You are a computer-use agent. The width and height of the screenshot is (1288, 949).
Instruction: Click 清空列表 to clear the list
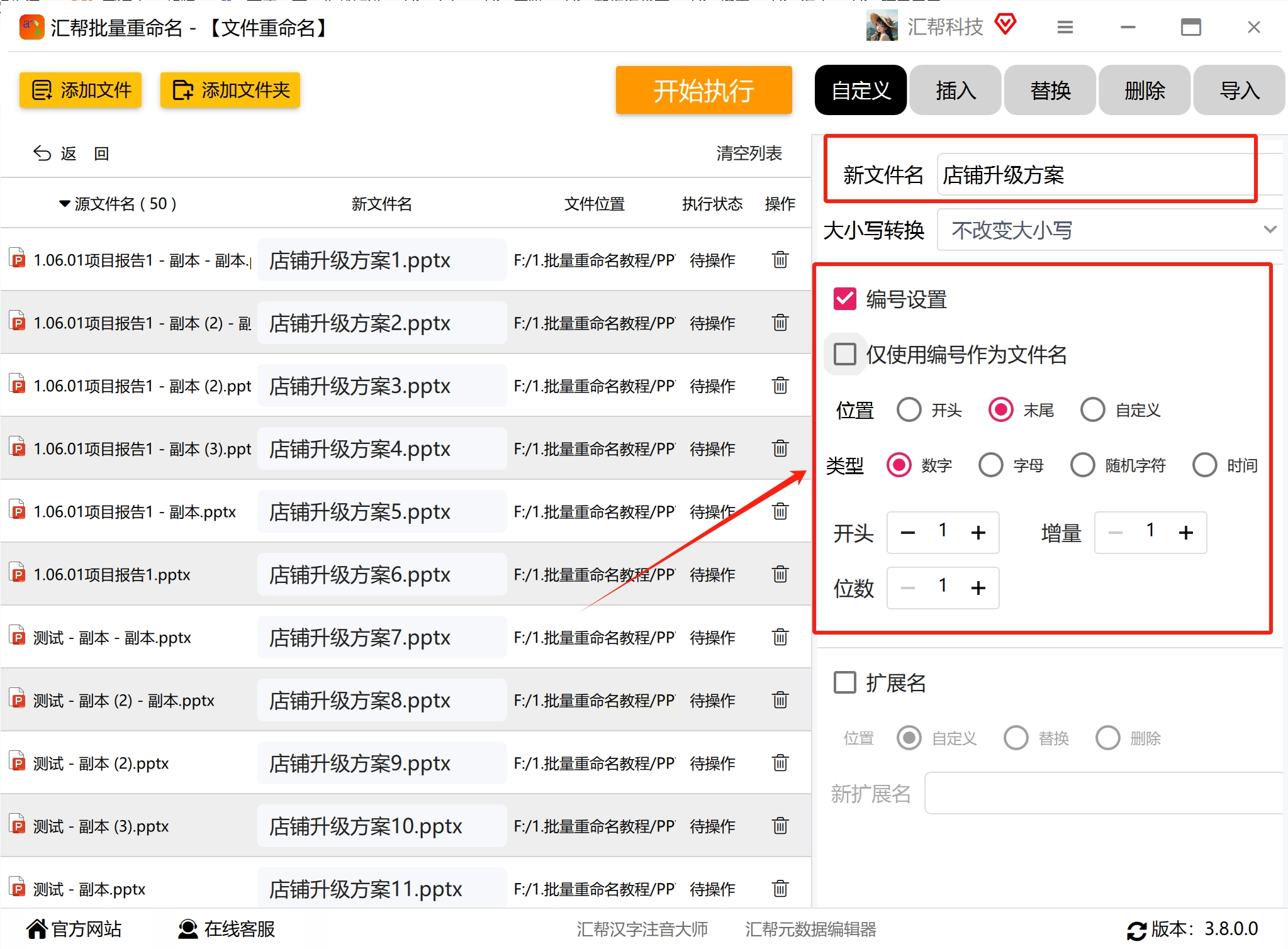[749, 153]
